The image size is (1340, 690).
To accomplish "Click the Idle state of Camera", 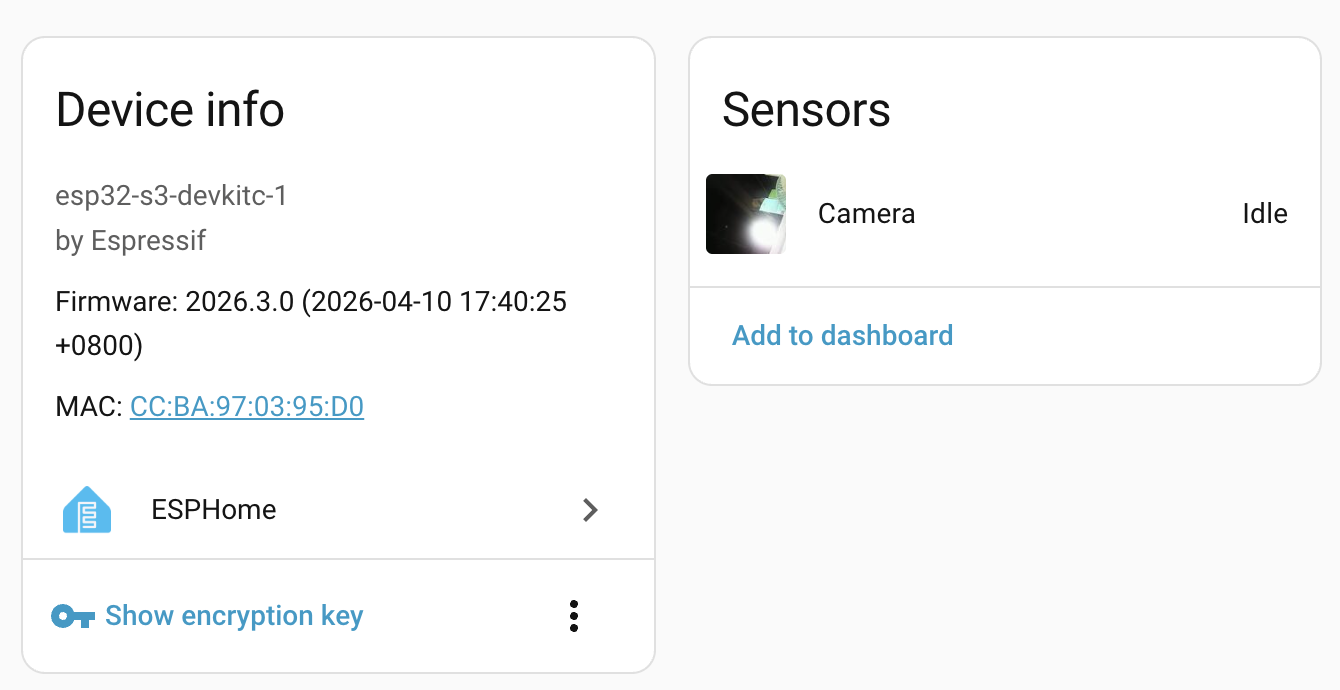I will click(x=1264, y=214).
